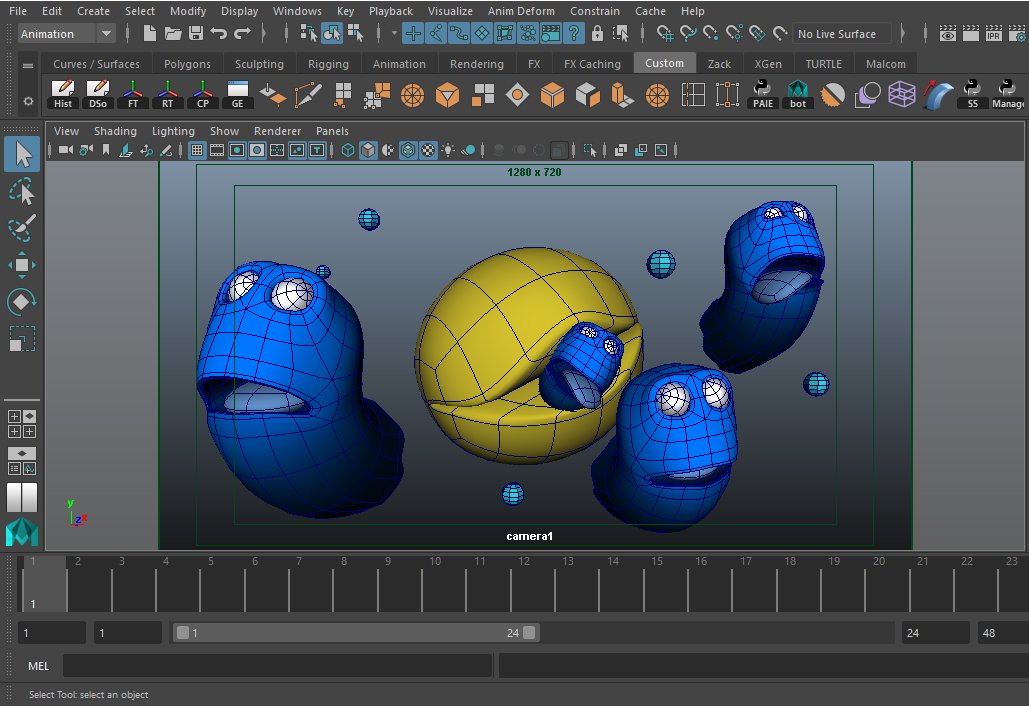Screen dimensions: 1029x706
Task: Open the Anim Deform menu
Action: pos(521,10)
